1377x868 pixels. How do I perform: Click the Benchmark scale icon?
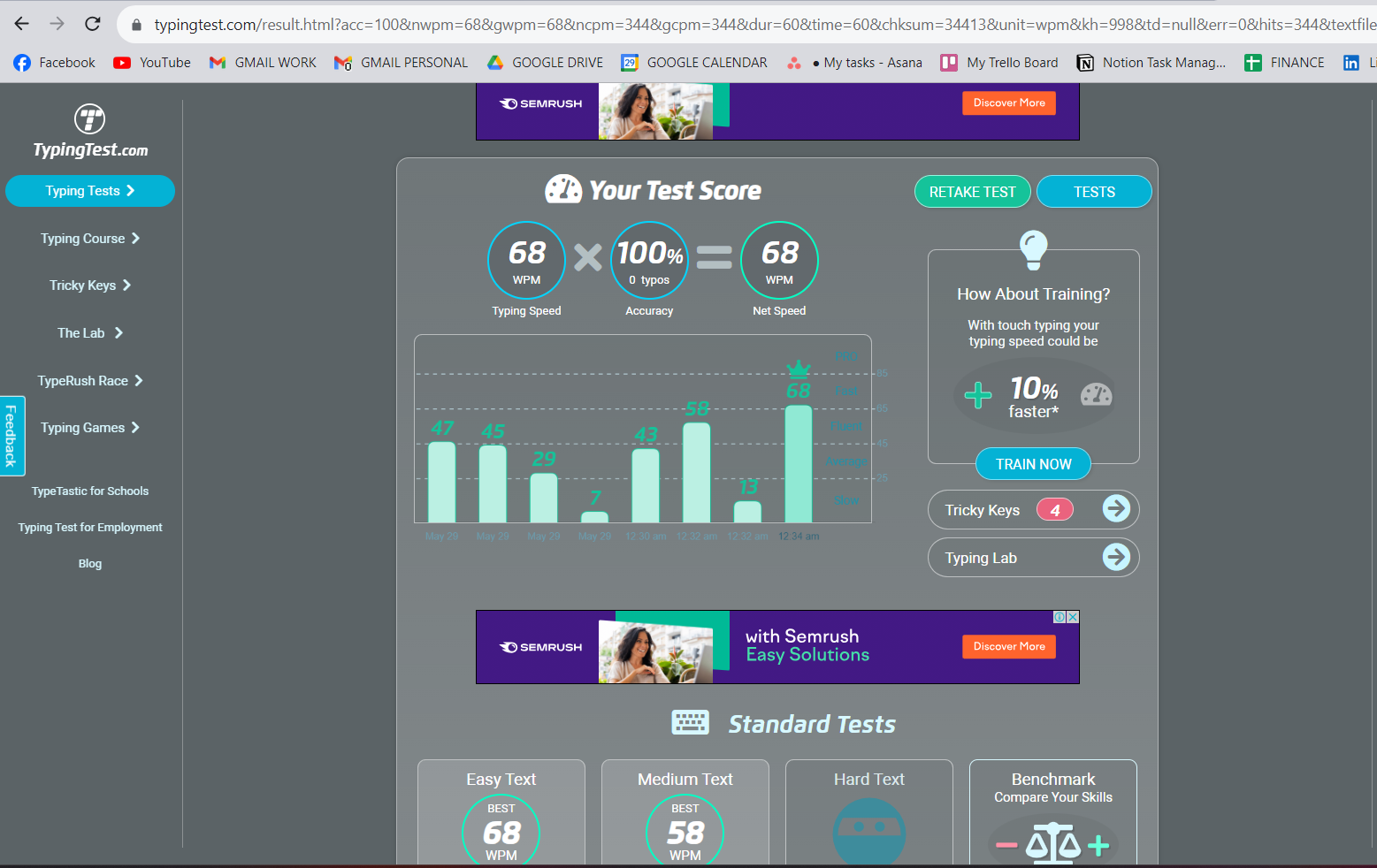[x=1052, y=841]
